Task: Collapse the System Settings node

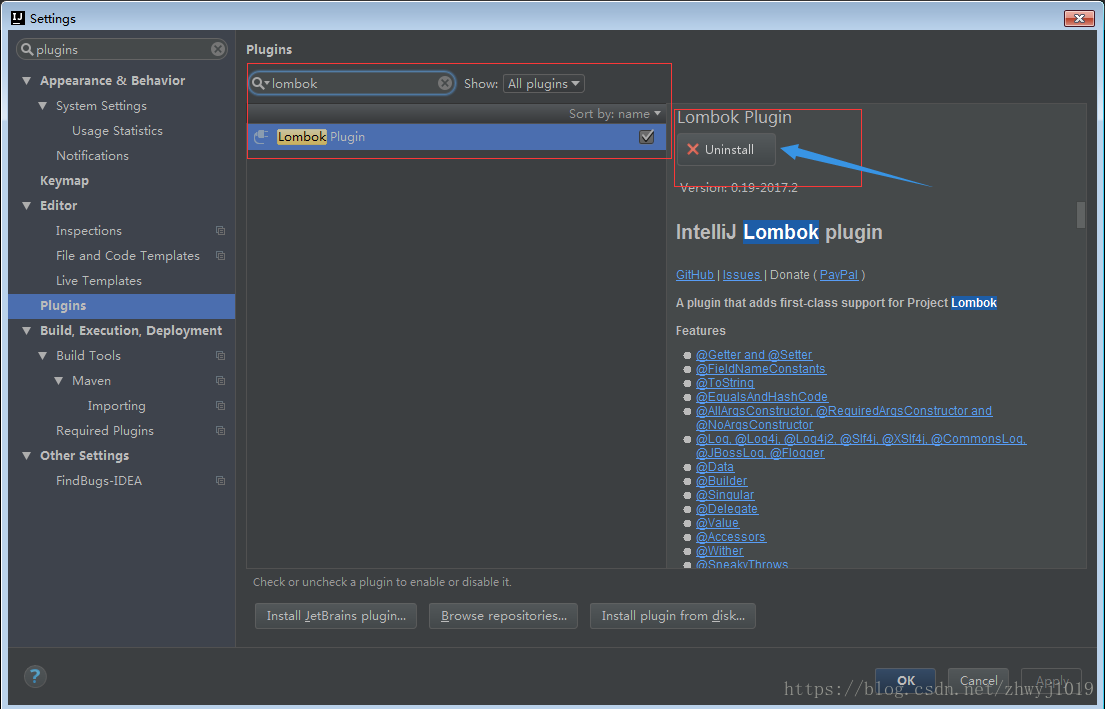Action: pos(43,106)
